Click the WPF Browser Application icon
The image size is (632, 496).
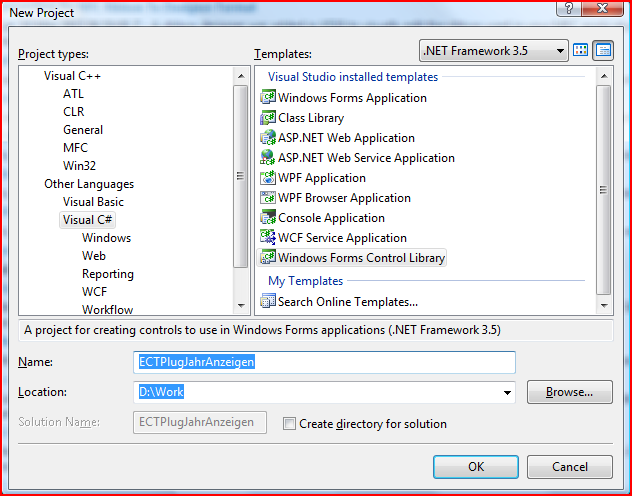tap(268, 197)
